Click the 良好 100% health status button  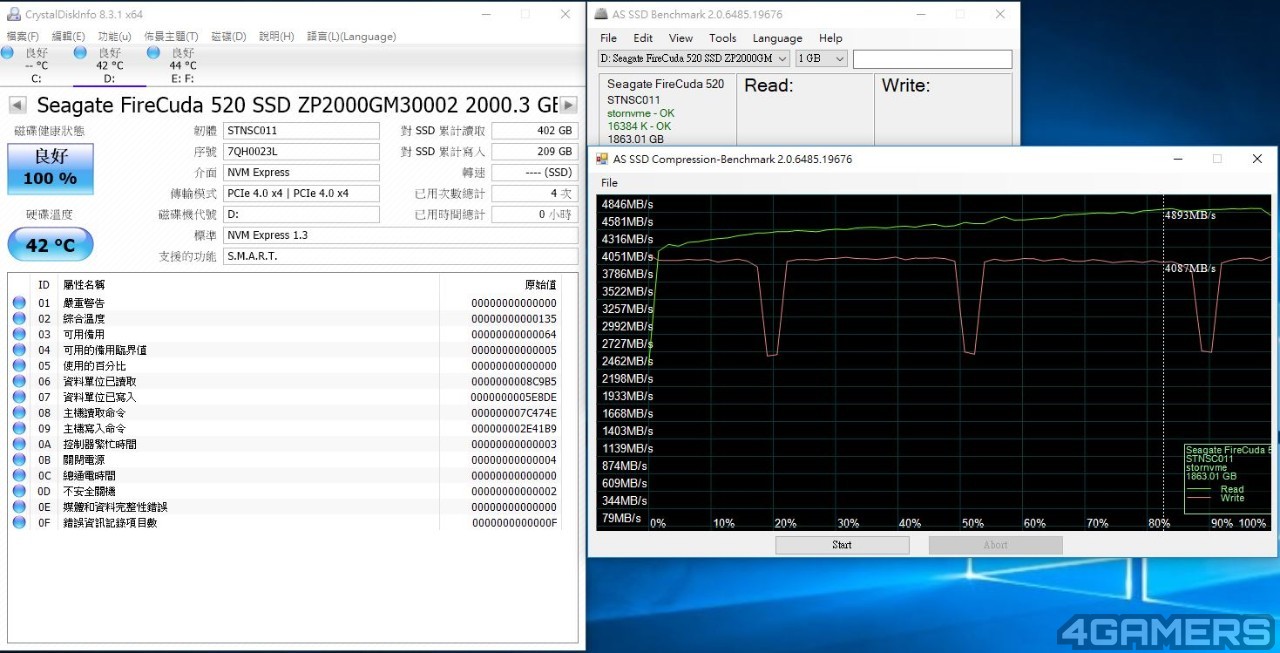pos(50,168)
